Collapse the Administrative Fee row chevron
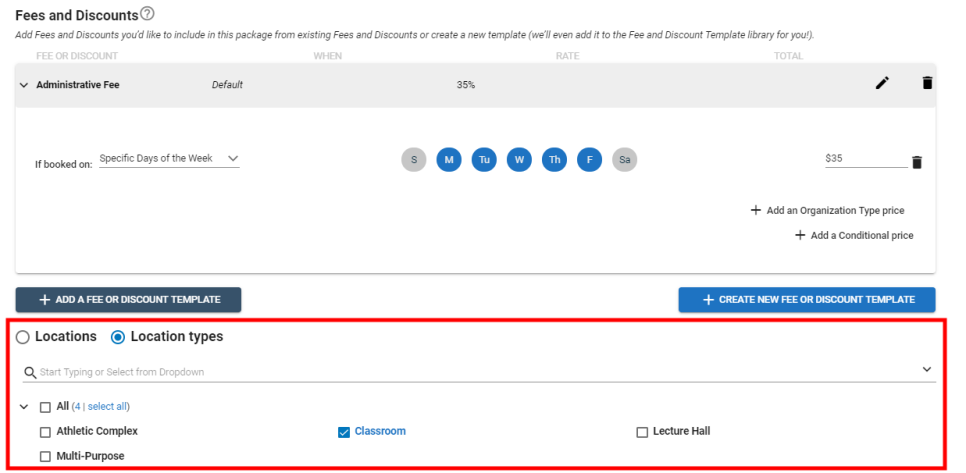Screen dimensions: 966x473 pos(24,85)
